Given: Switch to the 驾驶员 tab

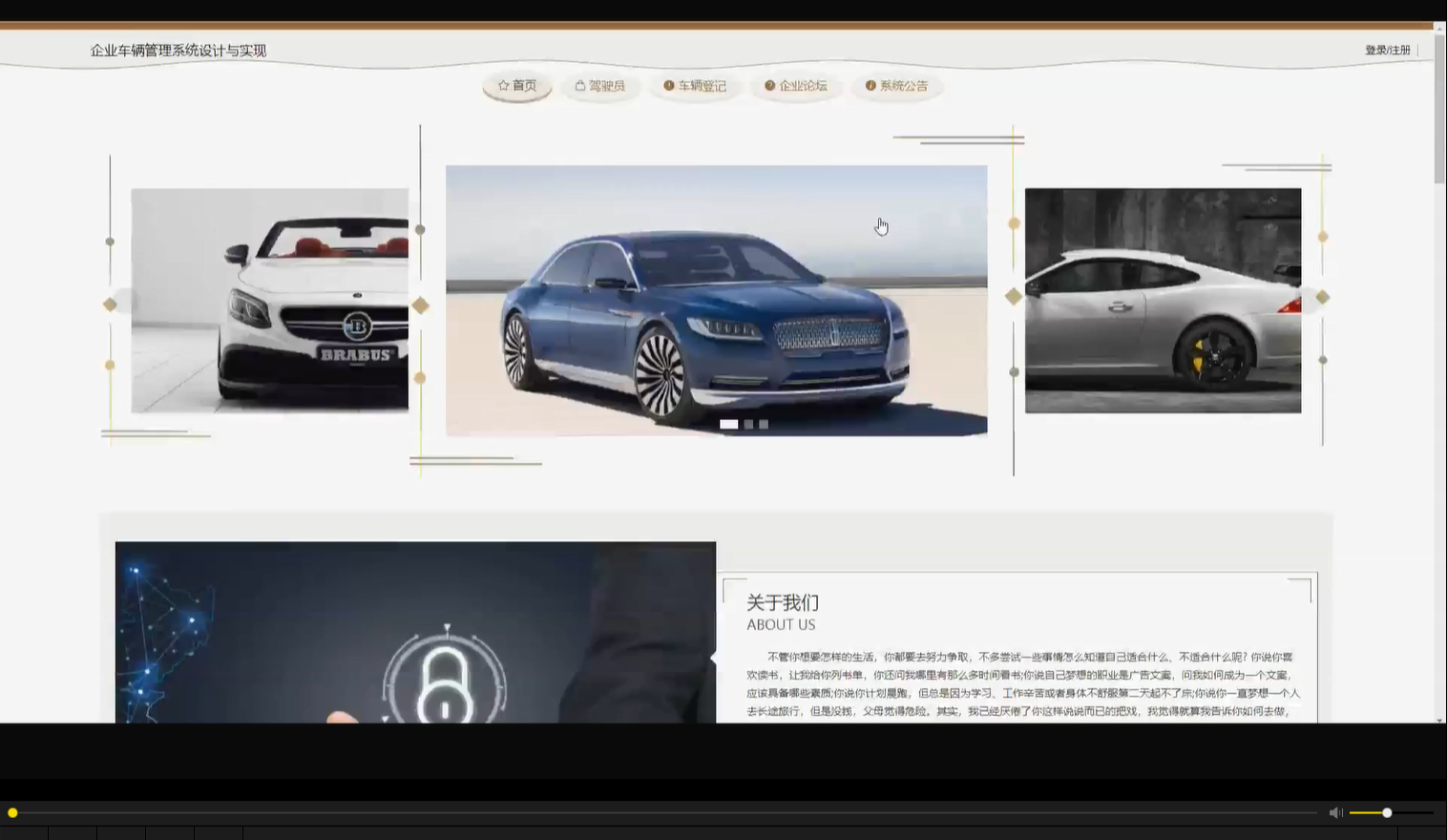Looking at the screenshot, I should click(x=600, y=85).
